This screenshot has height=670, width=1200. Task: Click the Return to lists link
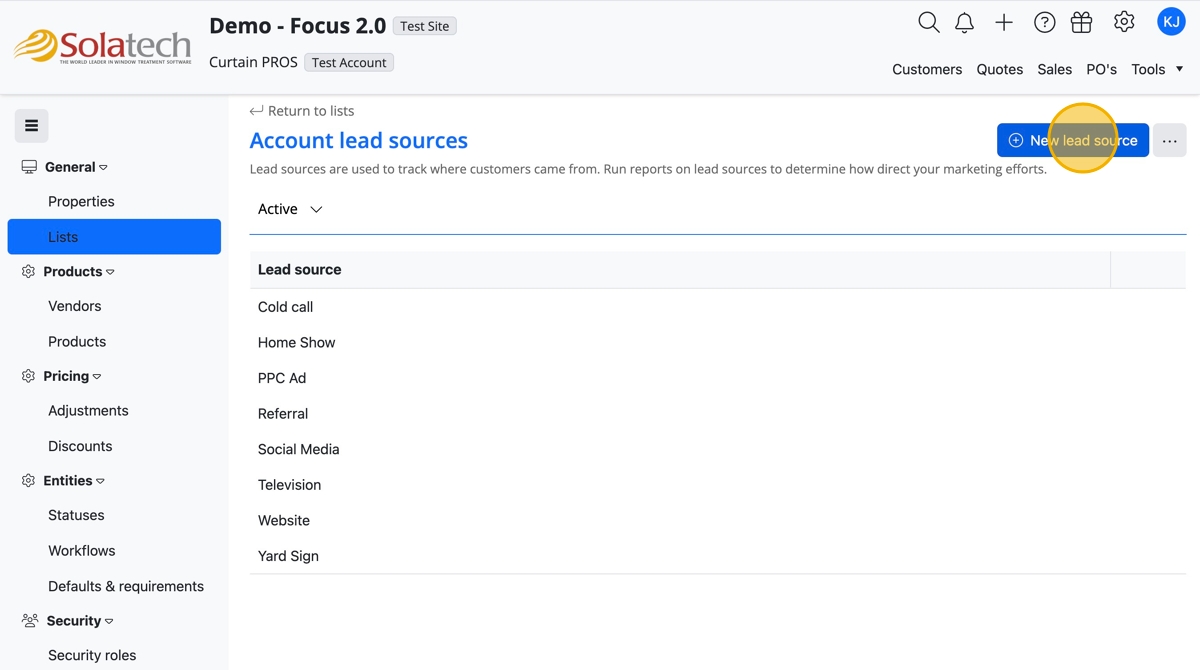coord(302,111)
